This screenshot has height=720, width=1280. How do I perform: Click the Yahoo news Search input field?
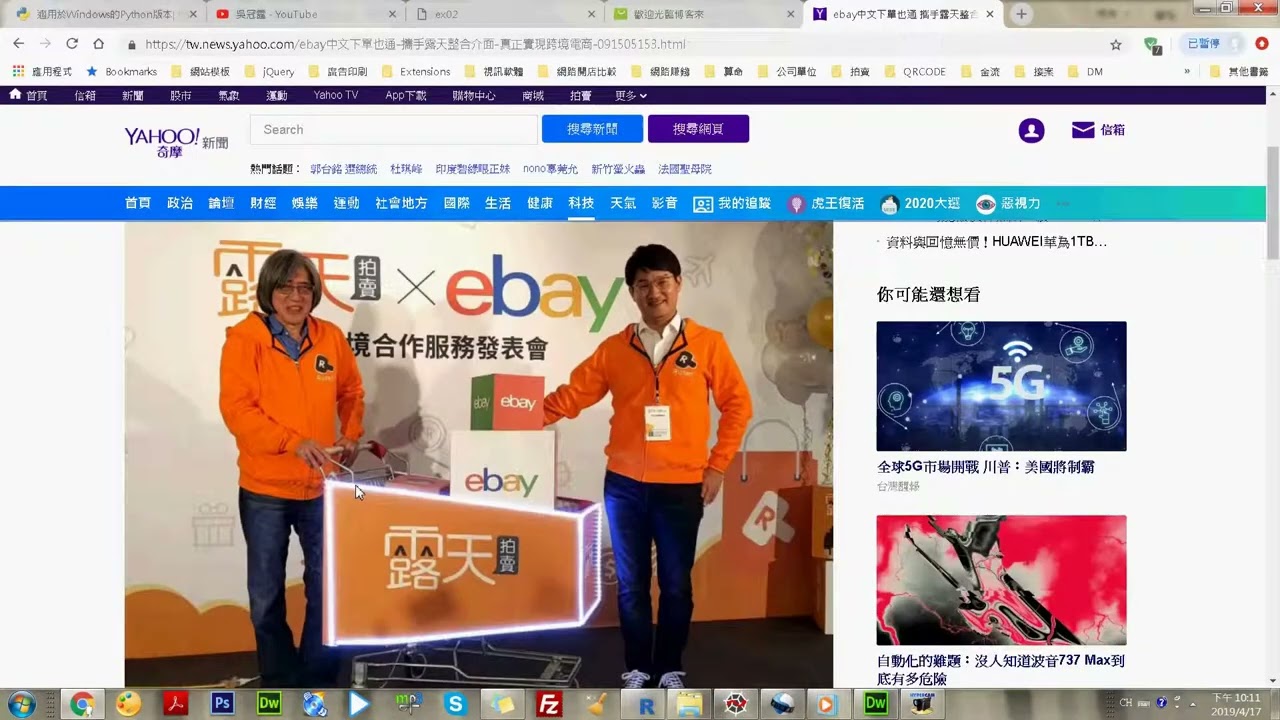(394, 129)
